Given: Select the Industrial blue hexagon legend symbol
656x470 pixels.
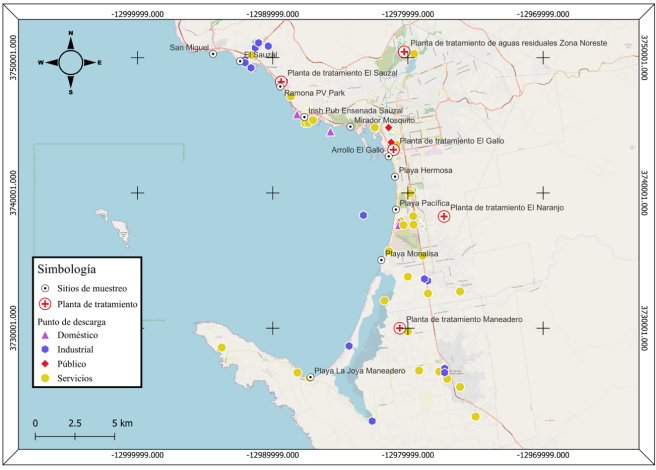Looking at the screenshot, I should pos(44,350).
